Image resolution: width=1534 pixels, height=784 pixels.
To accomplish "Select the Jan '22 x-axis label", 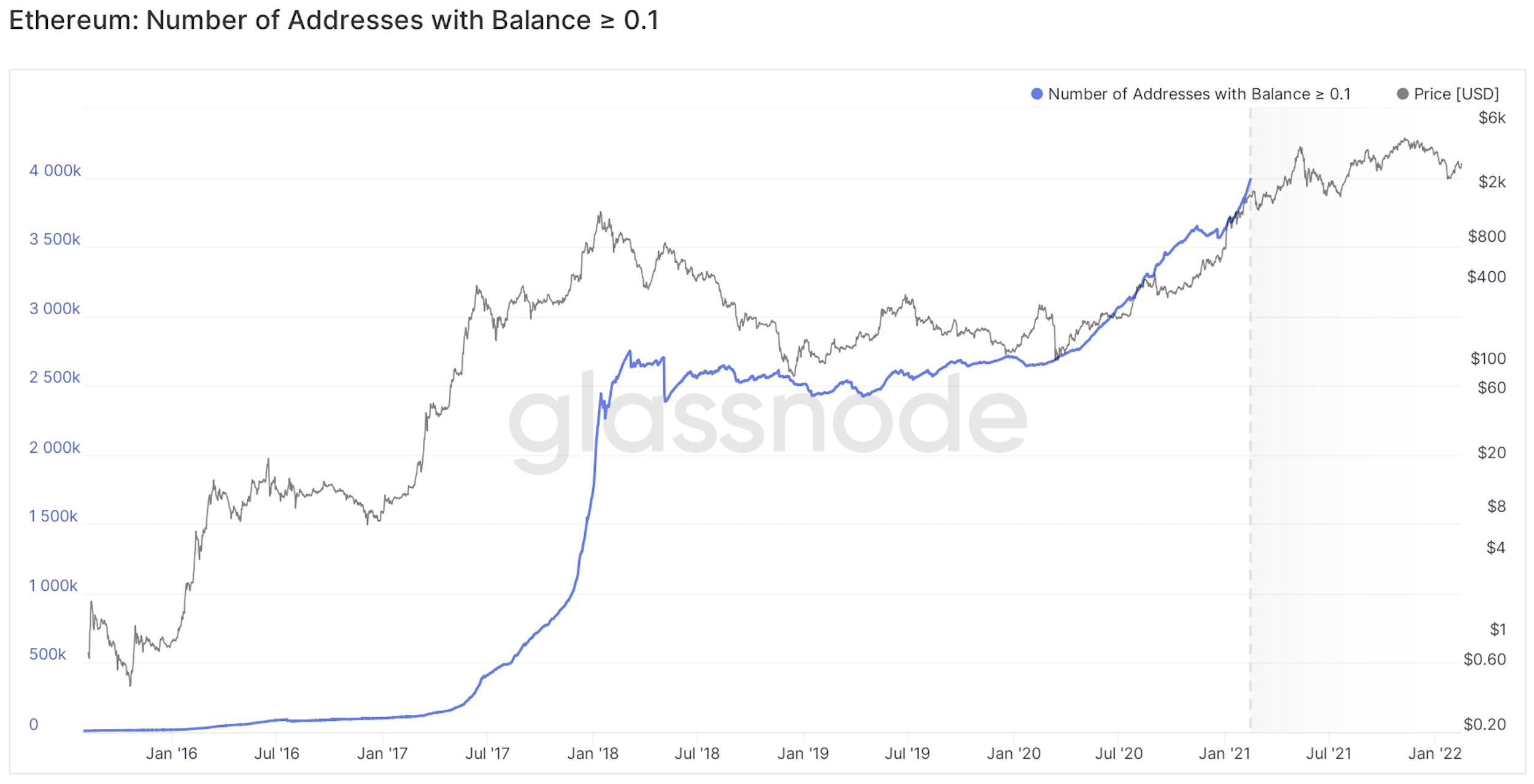I will [x=1435, y=753].
